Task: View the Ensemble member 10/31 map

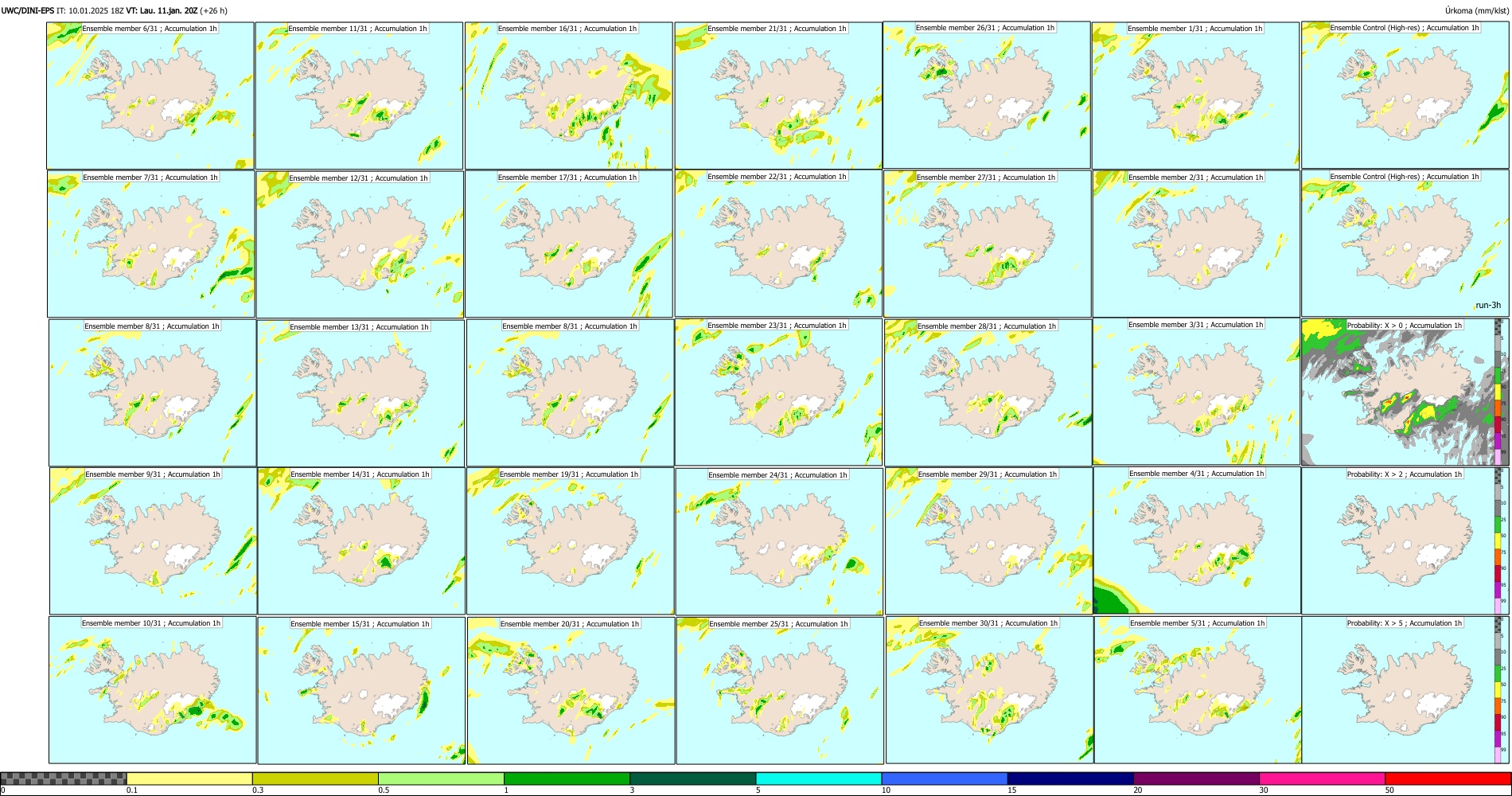Action: point(153,690)
